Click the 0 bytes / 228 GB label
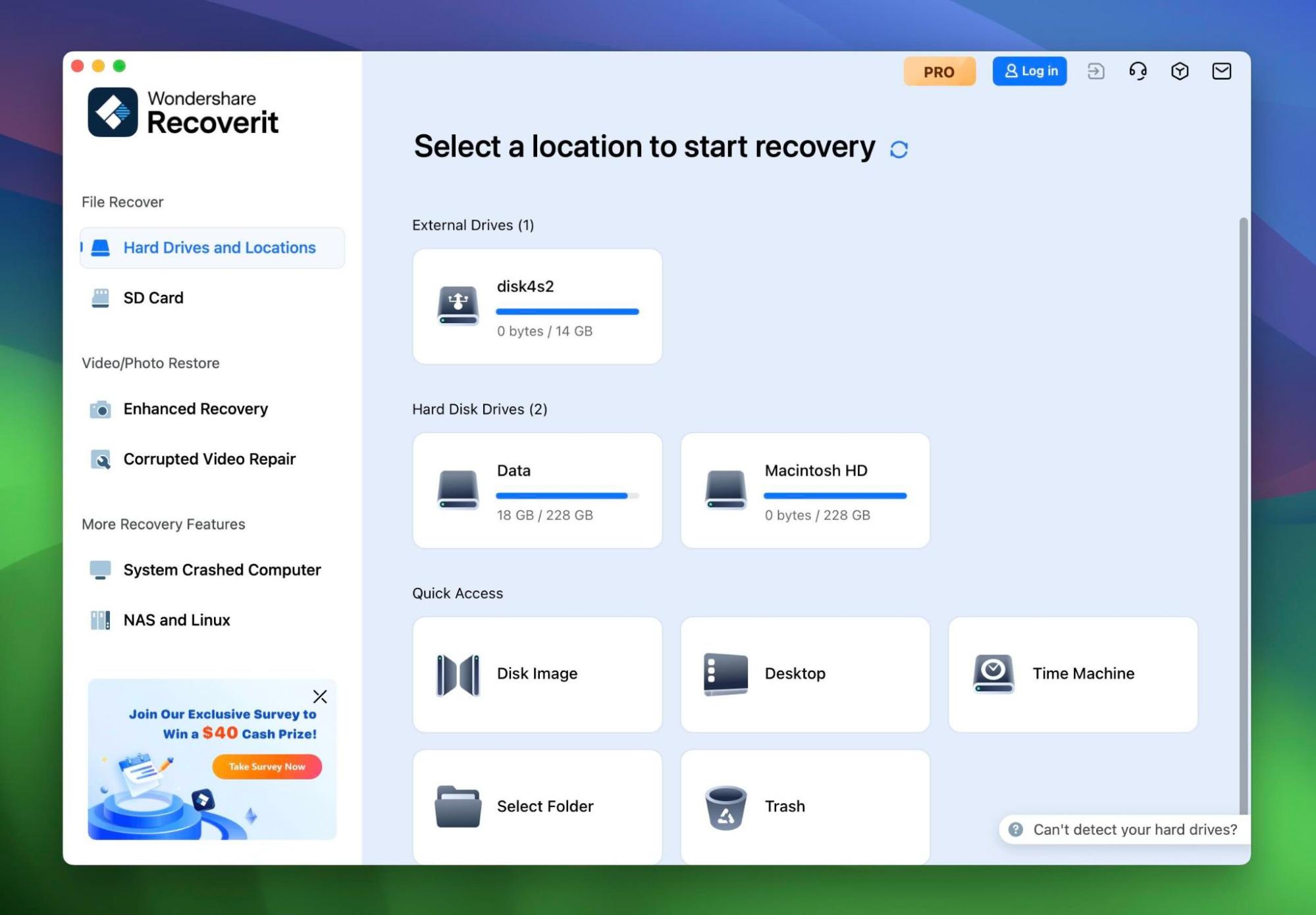 point(817,515)
